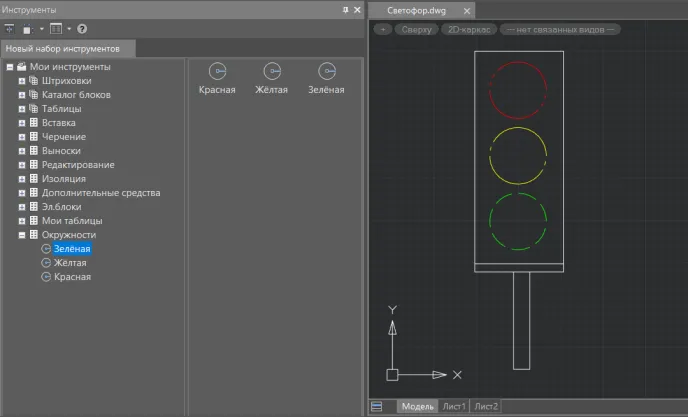The image size is (688, 417).
Task: Collapse the Окружности tree node
Action: pos(21,235)
